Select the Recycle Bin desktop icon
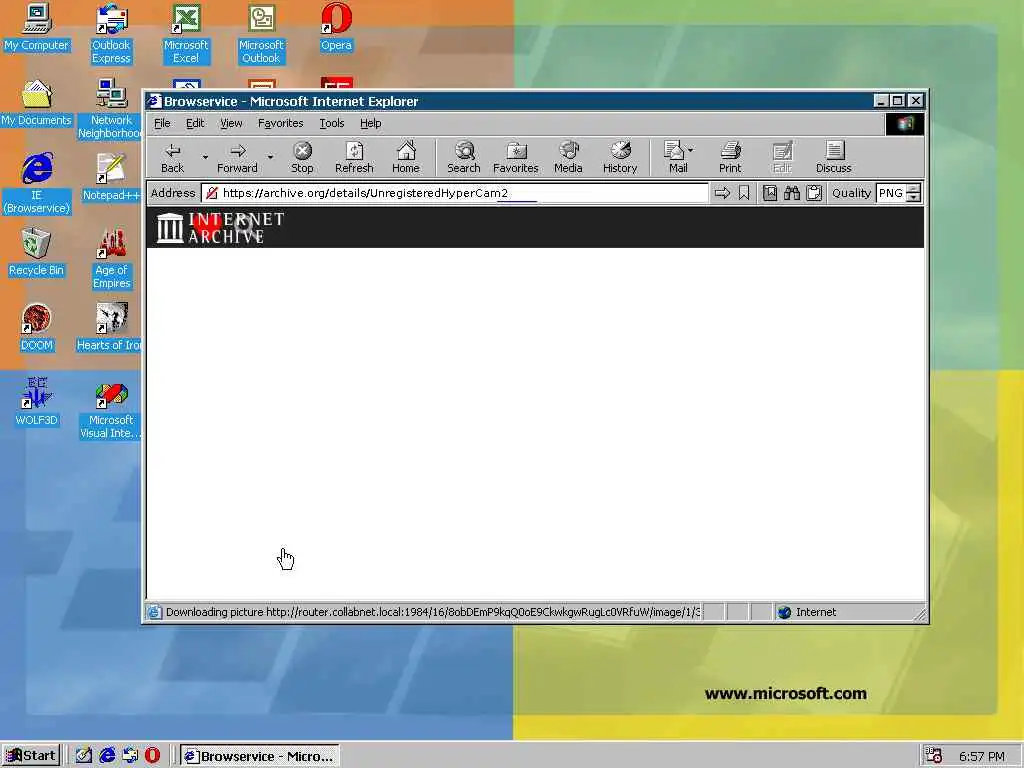This screenshot has width=1024, height=768. pyautogui.click(x=37, y=253)
